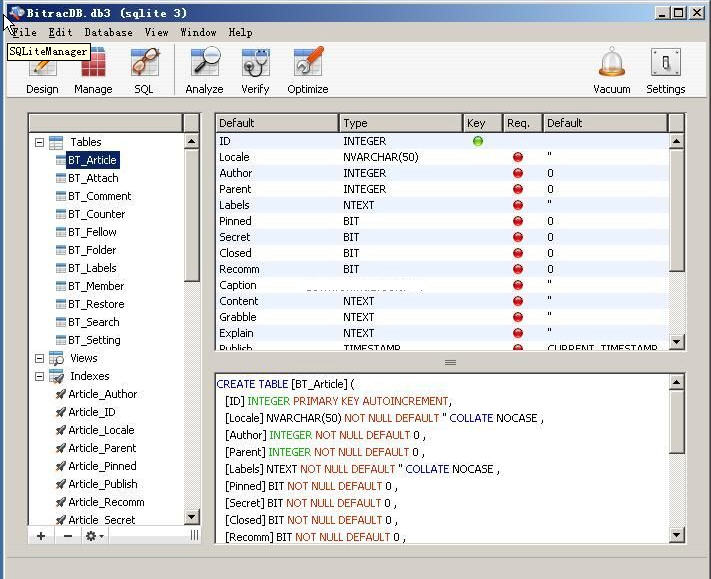Viewport: 711px width, 579px height.
Task: Select the BT_Member table
Action: coord(96,286)
